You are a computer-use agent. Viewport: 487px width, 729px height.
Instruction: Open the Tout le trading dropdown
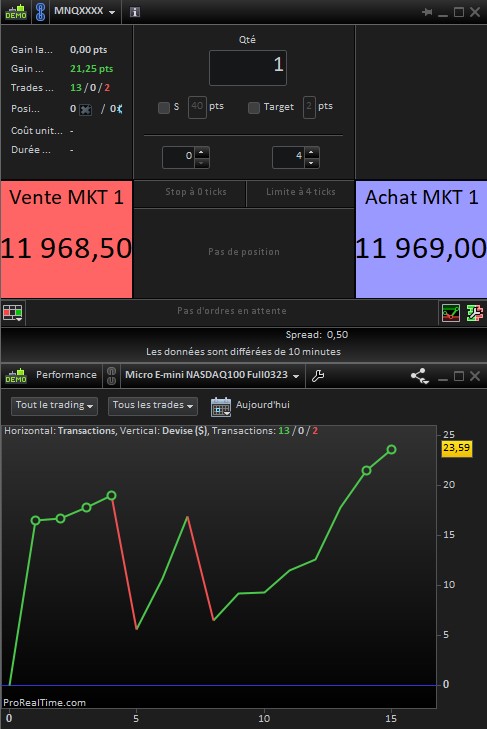pos(54,405)
